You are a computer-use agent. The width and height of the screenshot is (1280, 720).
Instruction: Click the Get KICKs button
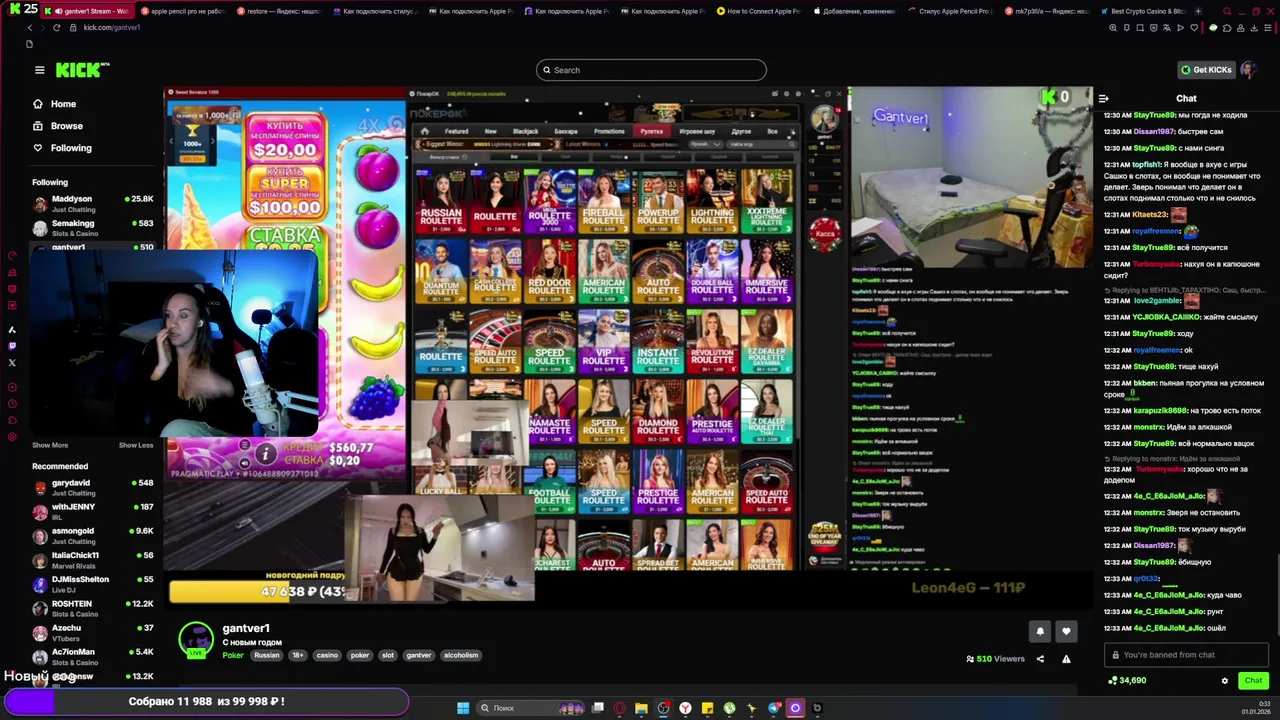(1206, 70)
